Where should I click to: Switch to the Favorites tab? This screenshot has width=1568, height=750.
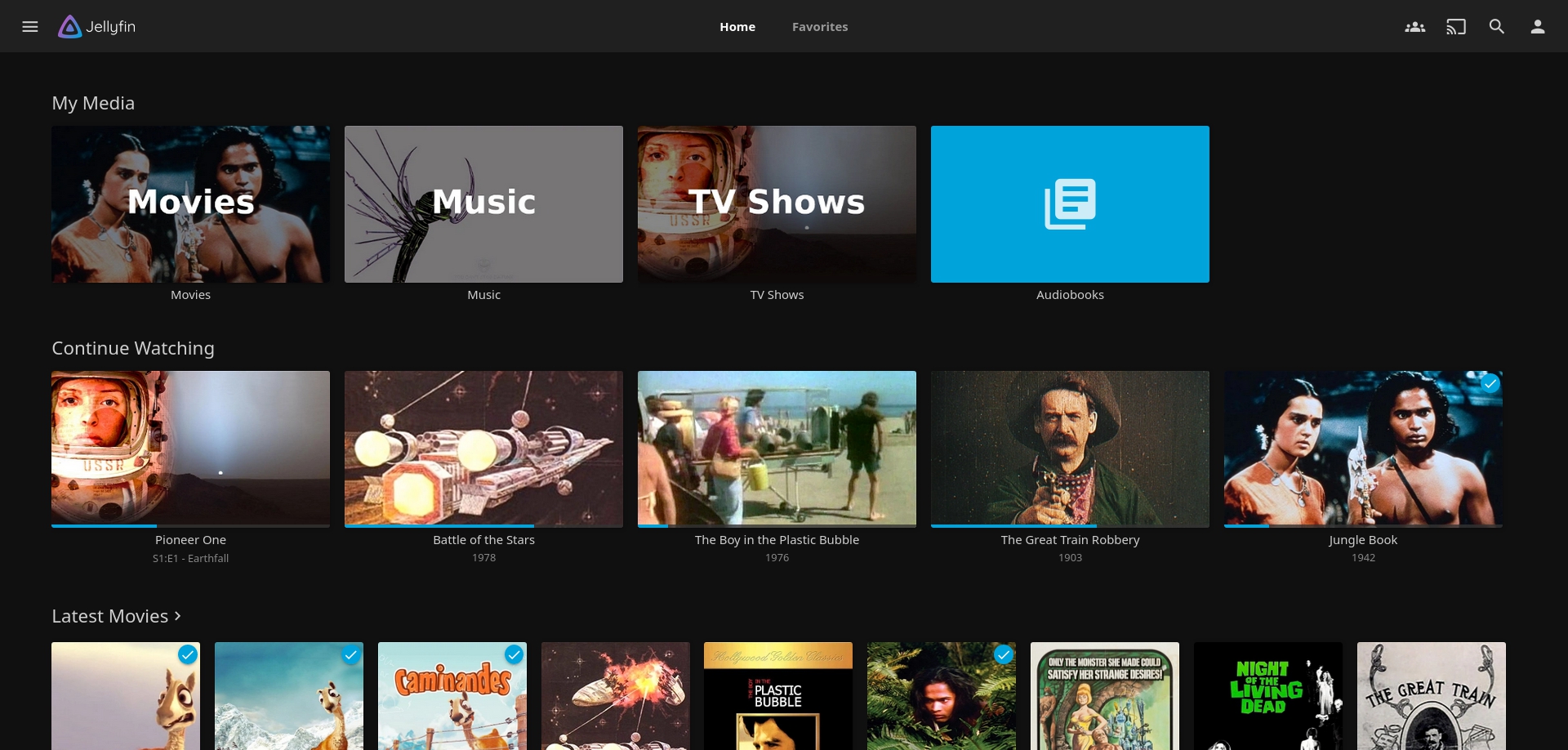click(x=820, y=27)
